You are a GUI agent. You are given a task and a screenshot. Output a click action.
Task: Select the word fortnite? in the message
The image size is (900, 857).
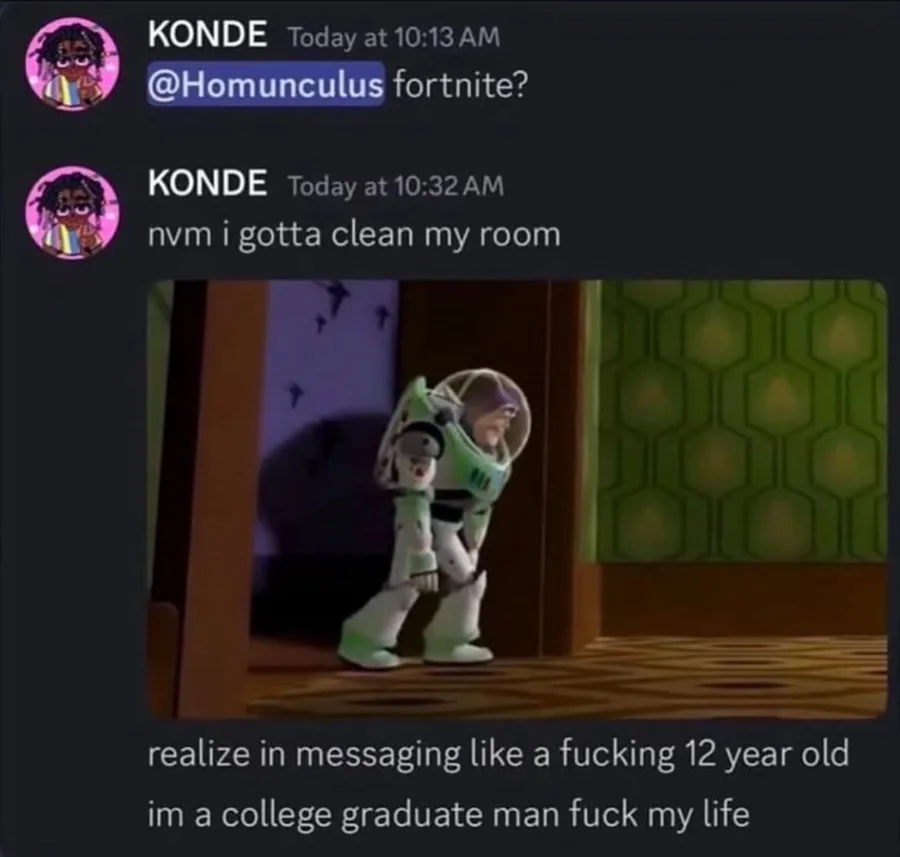(459, 85)
